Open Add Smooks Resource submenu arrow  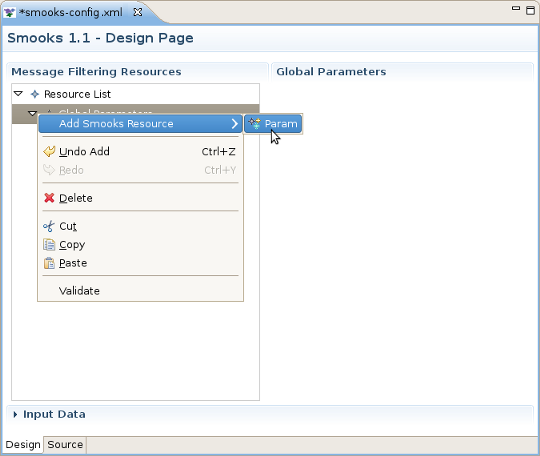pos(235,123)
